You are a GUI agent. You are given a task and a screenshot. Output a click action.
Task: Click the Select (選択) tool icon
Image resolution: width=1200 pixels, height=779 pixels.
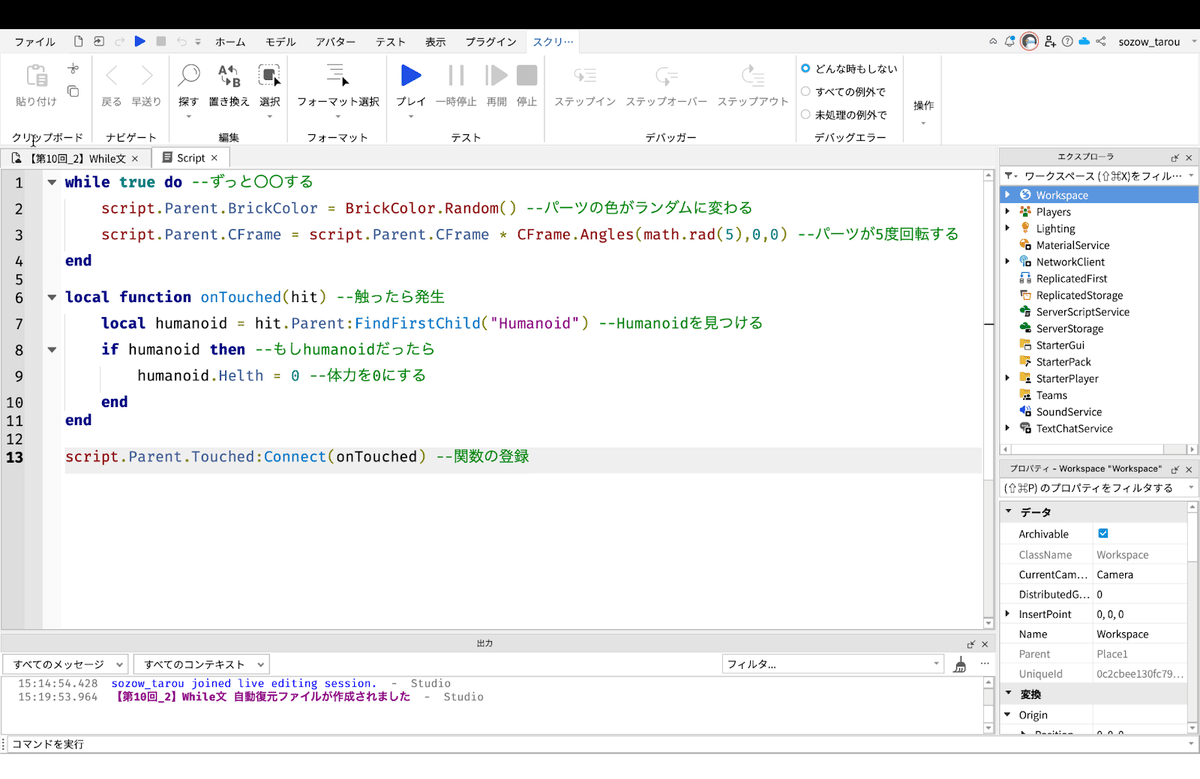pyautogui.click(x=269, y=76)
